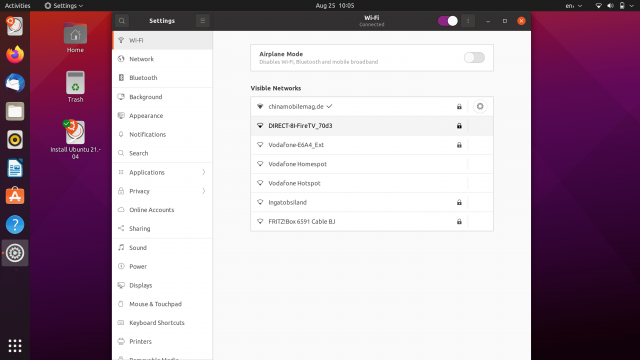Select Displays in the settings sidebar
Screen dimensions: 640x360
click(x=162, y=285)
